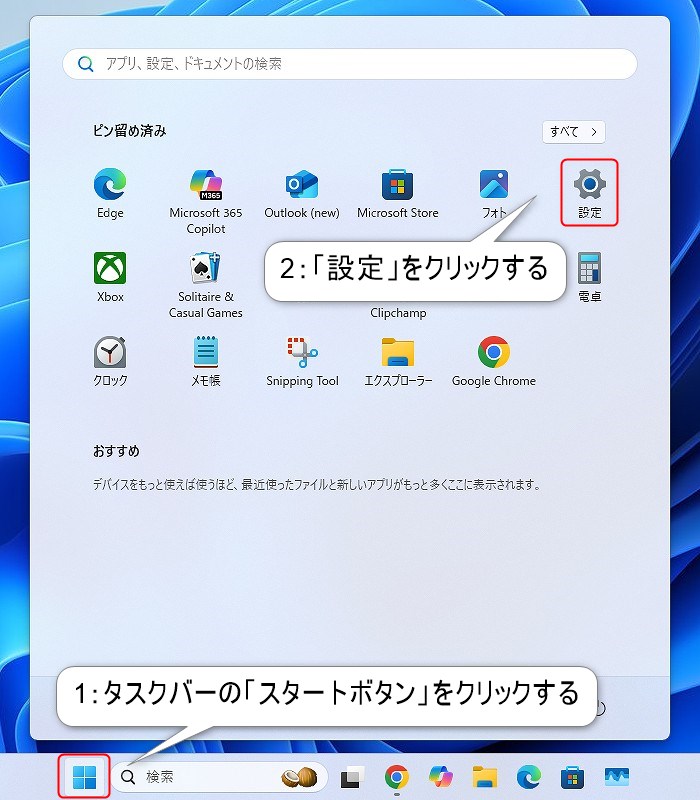Click the taskbar 検索 search box
This screenshot has height=800, width=700.
click(219, 777)
